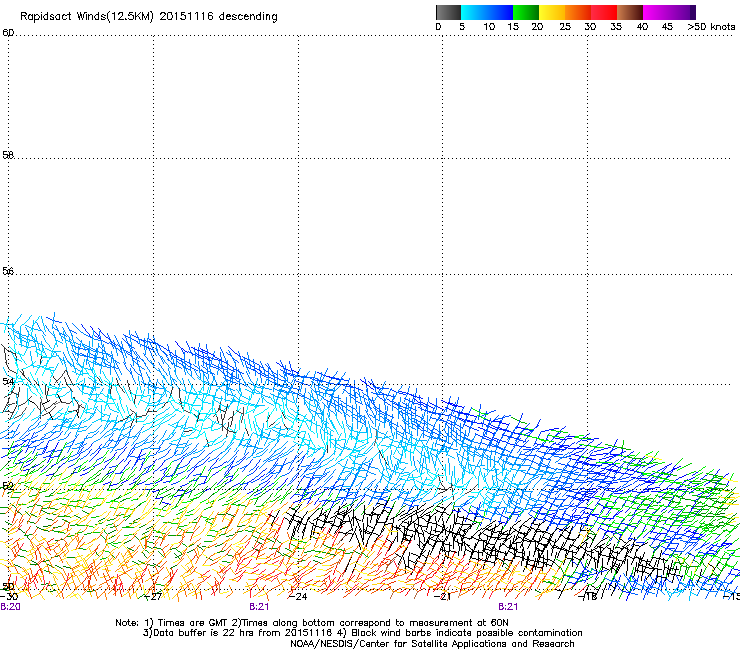Select the latitude label '52'
The image size is (740, 650).
[x=8, y=486]
